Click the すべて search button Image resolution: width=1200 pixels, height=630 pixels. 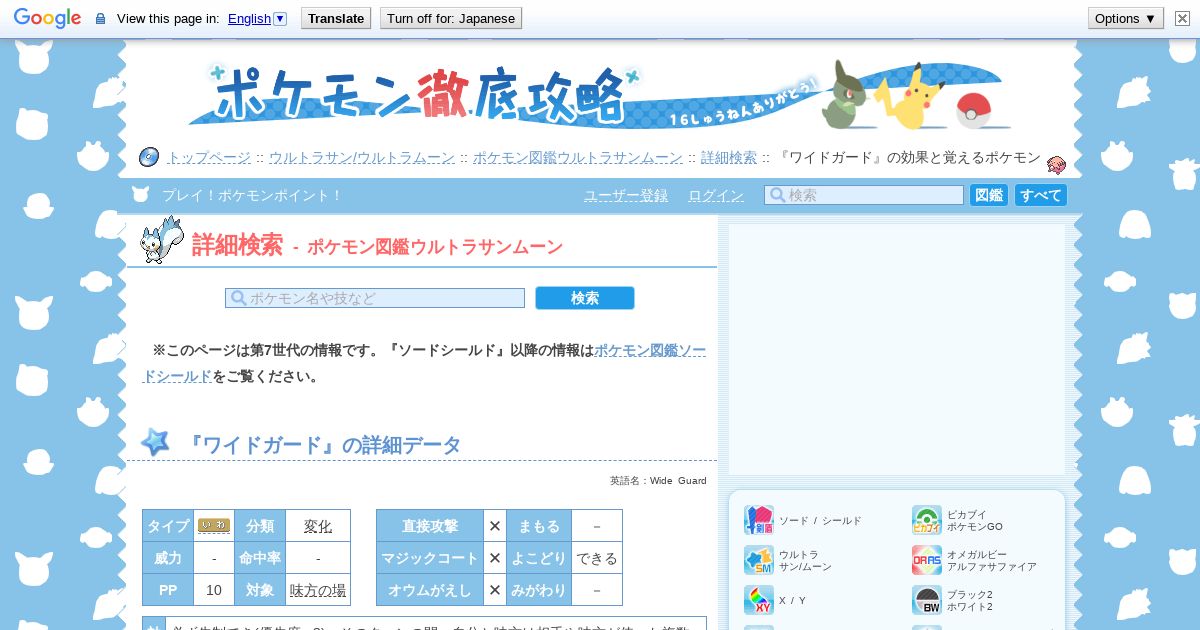point(1041,195)
